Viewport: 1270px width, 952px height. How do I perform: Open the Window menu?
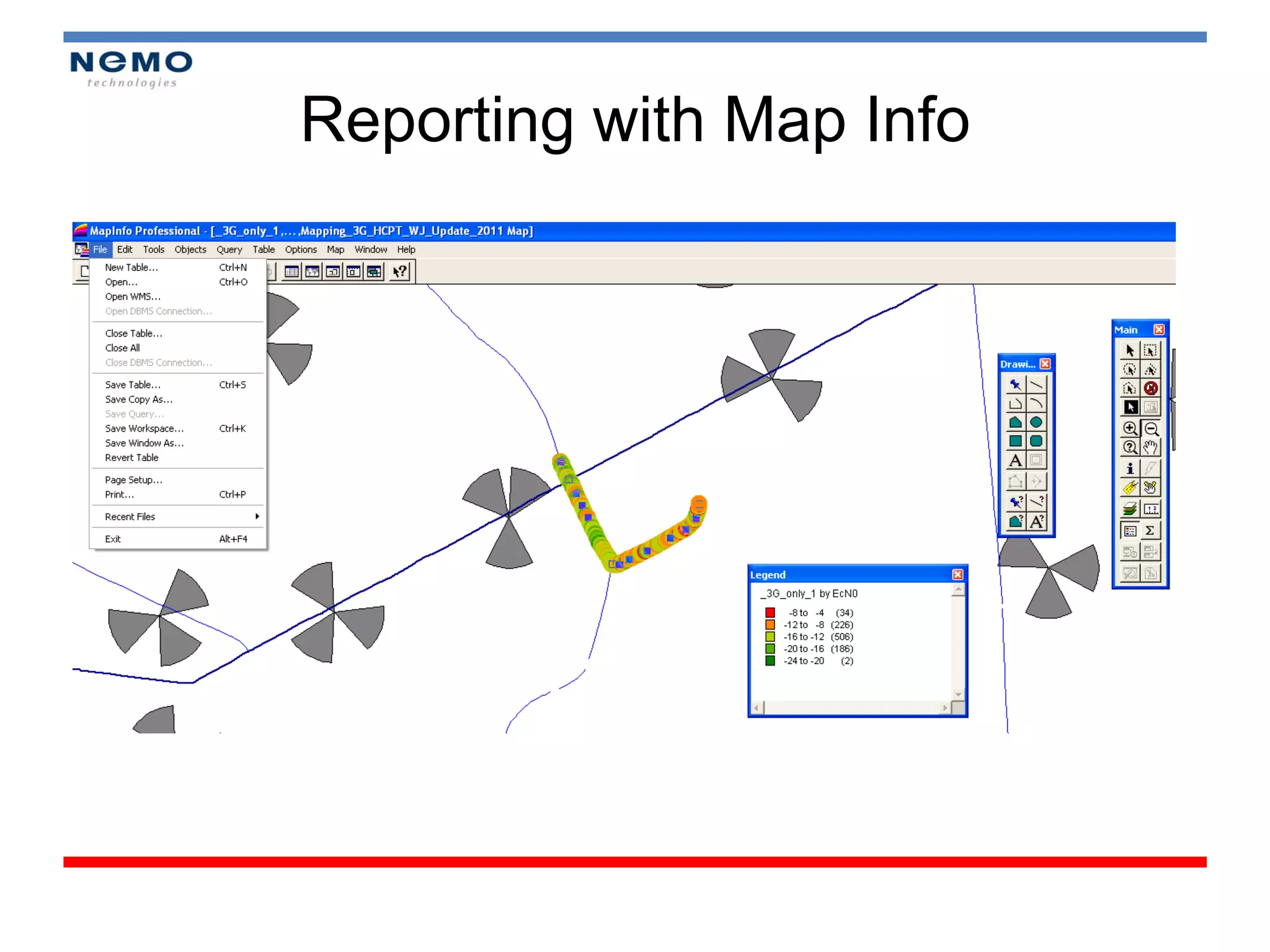click(371, 249)
